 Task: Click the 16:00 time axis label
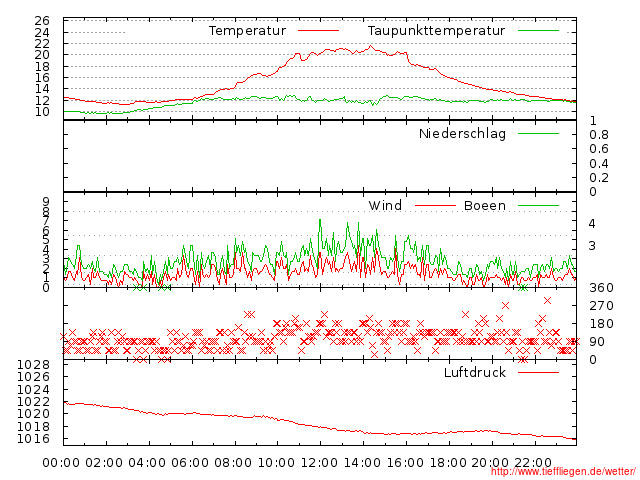(x=405, y=463)
